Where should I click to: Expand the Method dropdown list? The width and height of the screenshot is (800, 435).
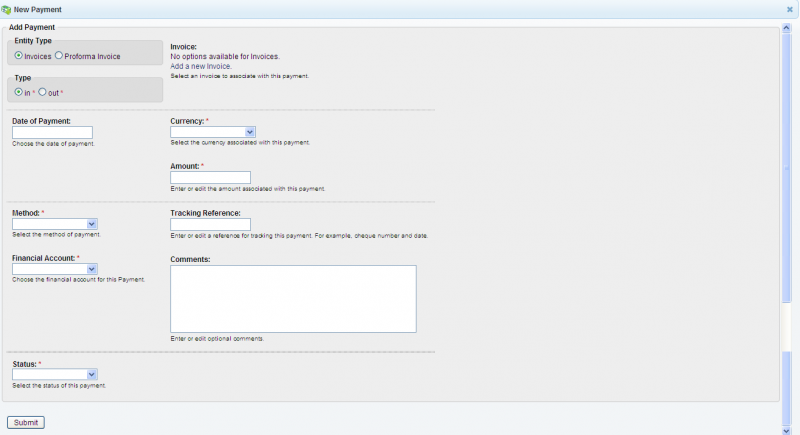click(91, 224)
